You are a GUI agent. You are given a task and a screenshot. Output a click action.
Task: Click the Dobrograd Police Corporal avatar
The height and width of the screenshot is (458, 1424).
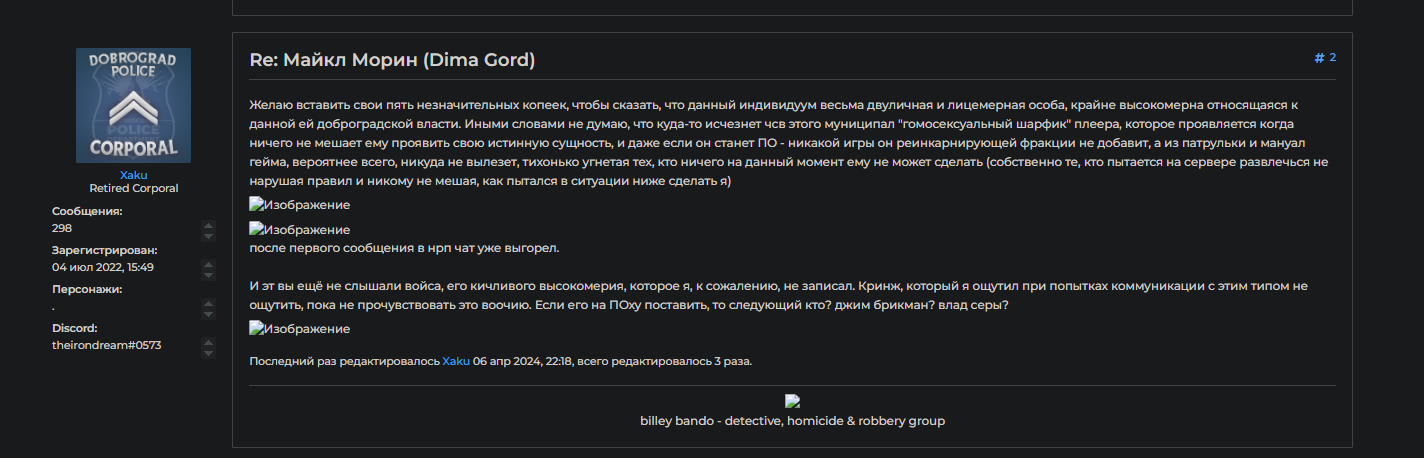[x=133, y=105]
